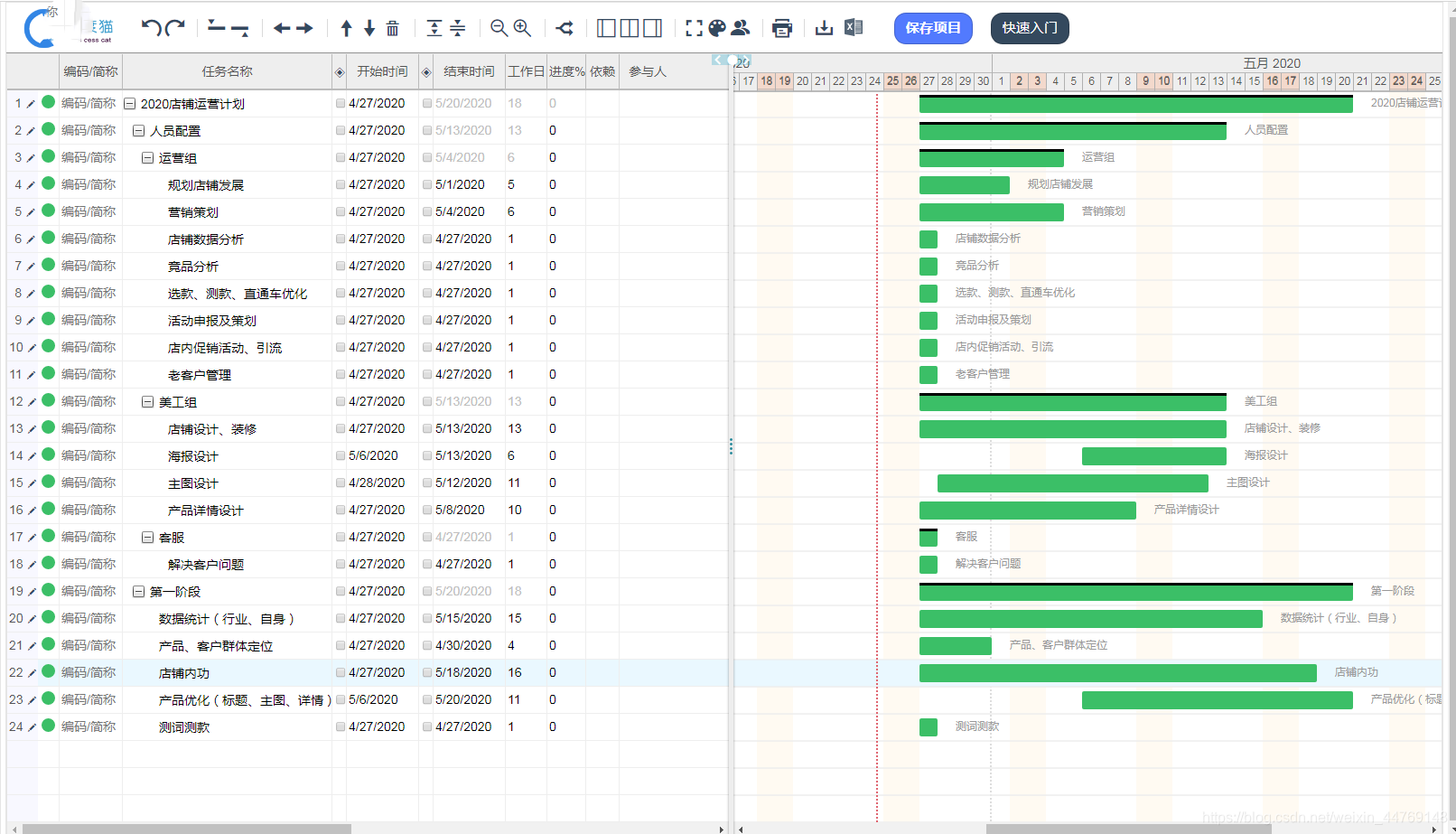Collapse the 第一阶段 task group
This screenshot has height=834, width=1456.
pos(138,592)
